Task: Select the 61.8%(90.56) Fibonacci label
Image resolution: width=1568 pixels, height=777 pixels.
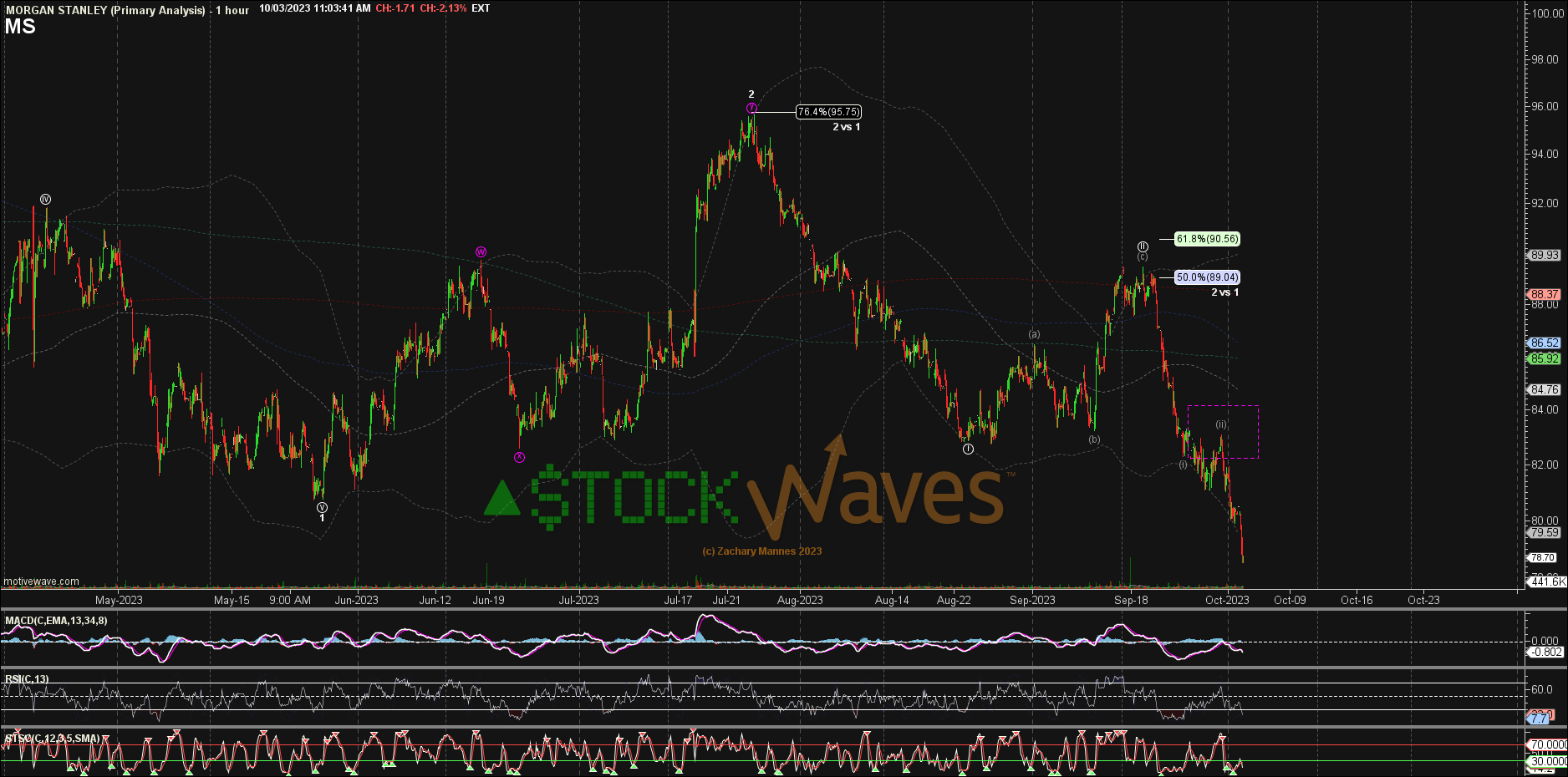Action: point(1207,239)
